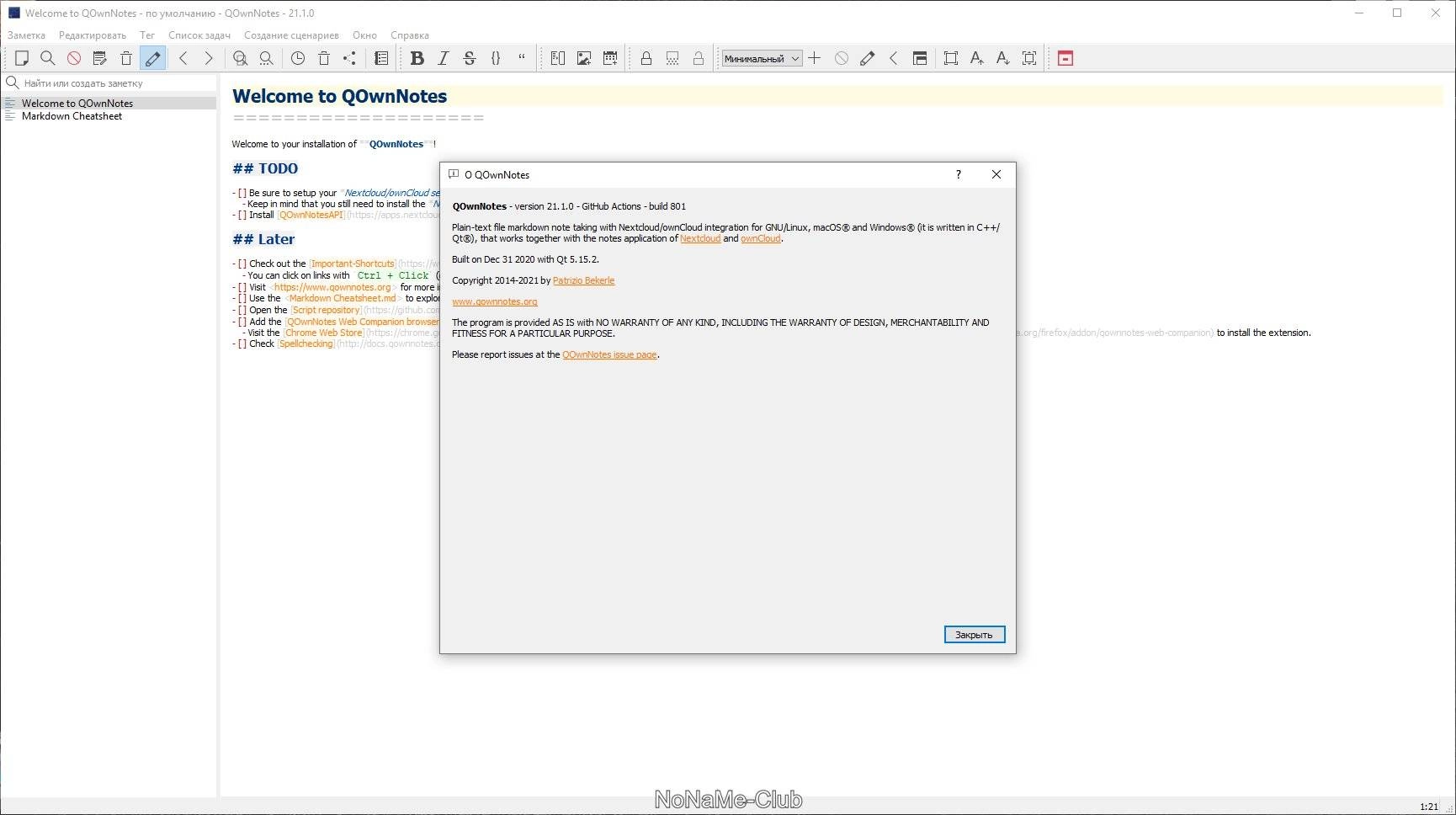
Task: Insert date with calendar icon
Action: [610, 58]
